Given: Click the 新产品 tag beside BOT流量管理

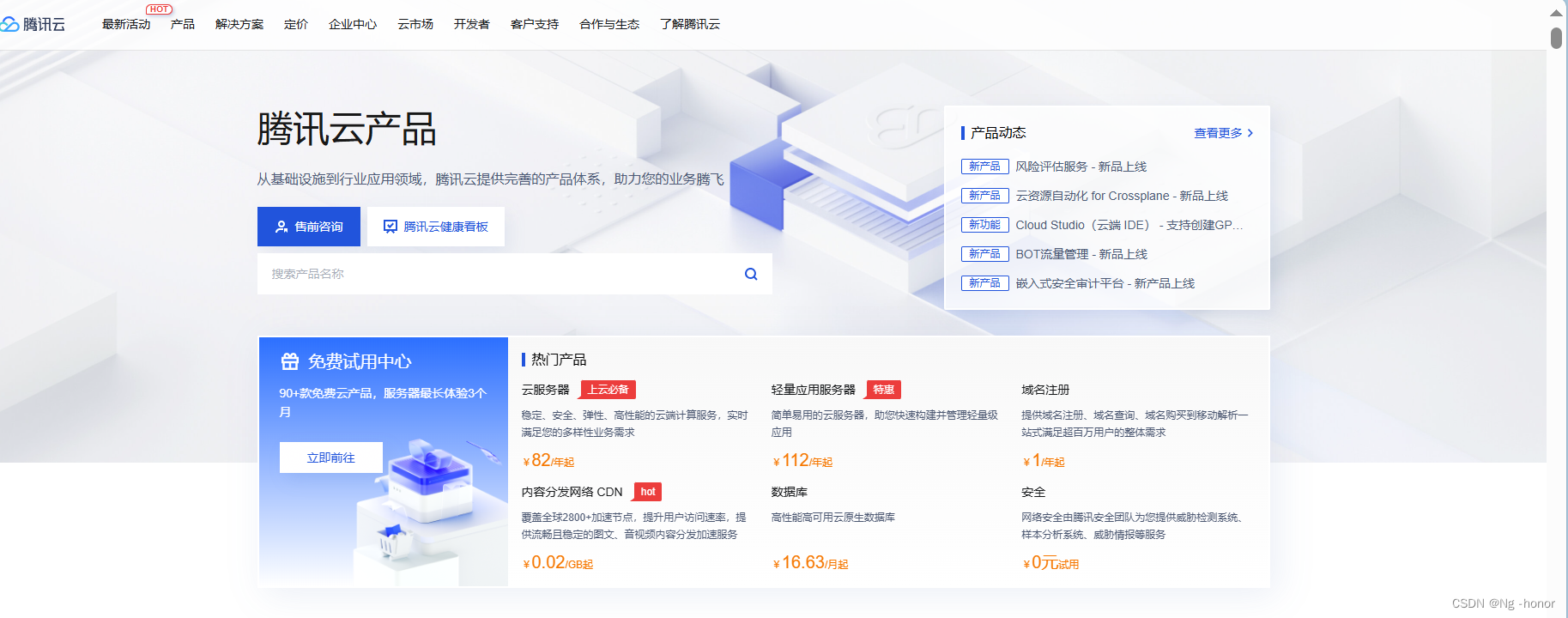Looking at the screenshot, I should tap(984, 254).
